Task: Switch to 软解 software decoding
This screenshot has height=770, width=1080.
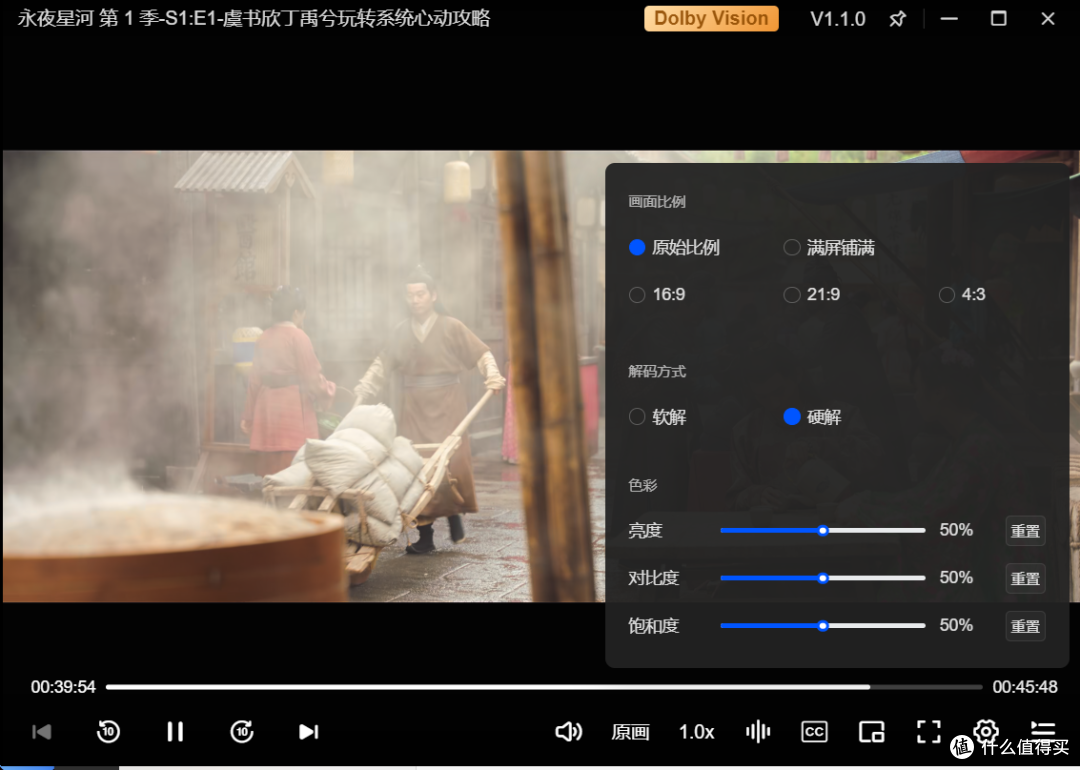Action: click(658, 417)
